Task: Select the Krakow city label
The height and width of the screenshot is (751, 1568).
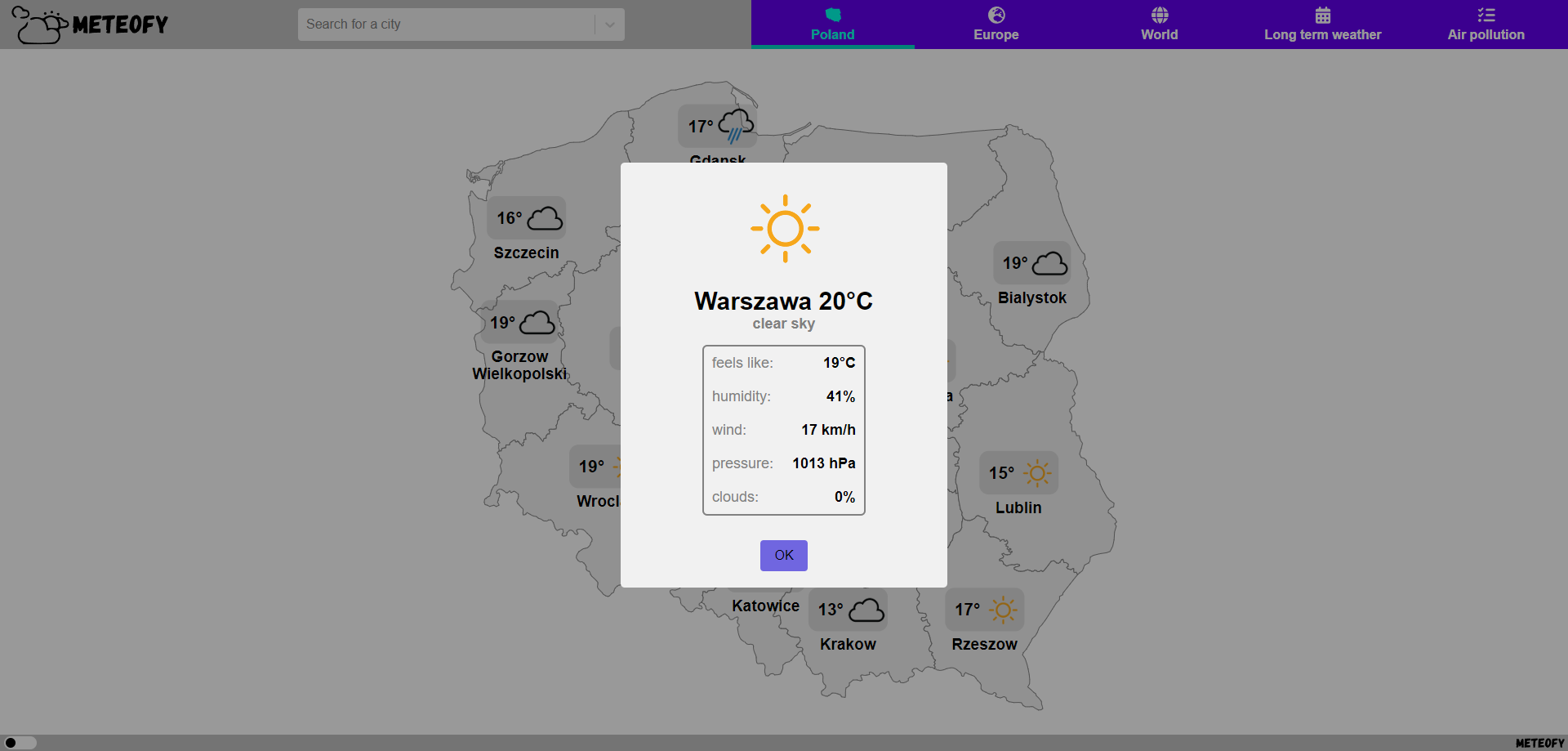Action: (848, 644)
